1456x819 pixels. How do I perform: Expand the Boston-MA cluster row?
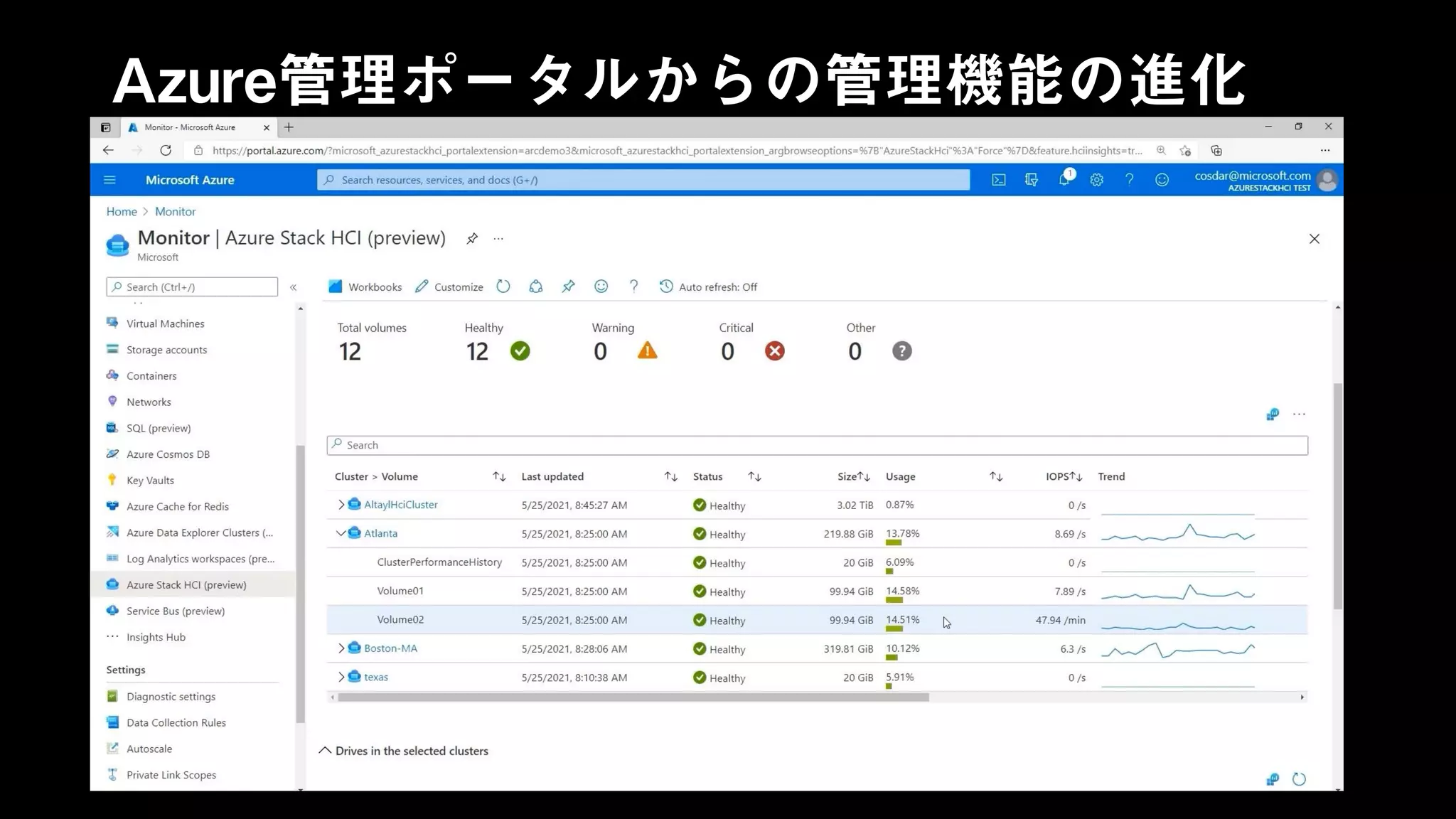[341, 648]
